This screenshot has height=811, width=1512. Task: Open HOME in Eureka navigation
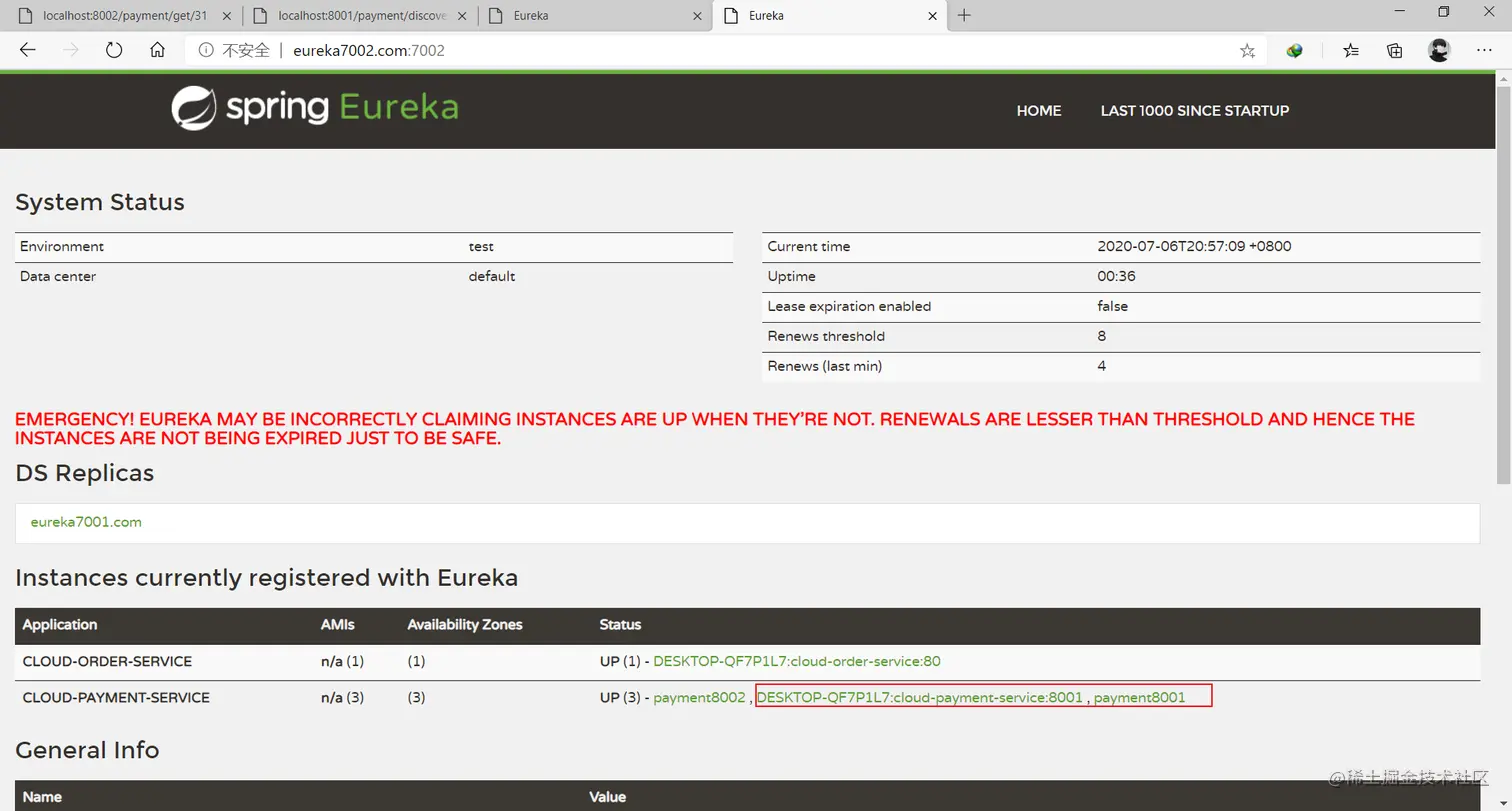pos(1039,111)
